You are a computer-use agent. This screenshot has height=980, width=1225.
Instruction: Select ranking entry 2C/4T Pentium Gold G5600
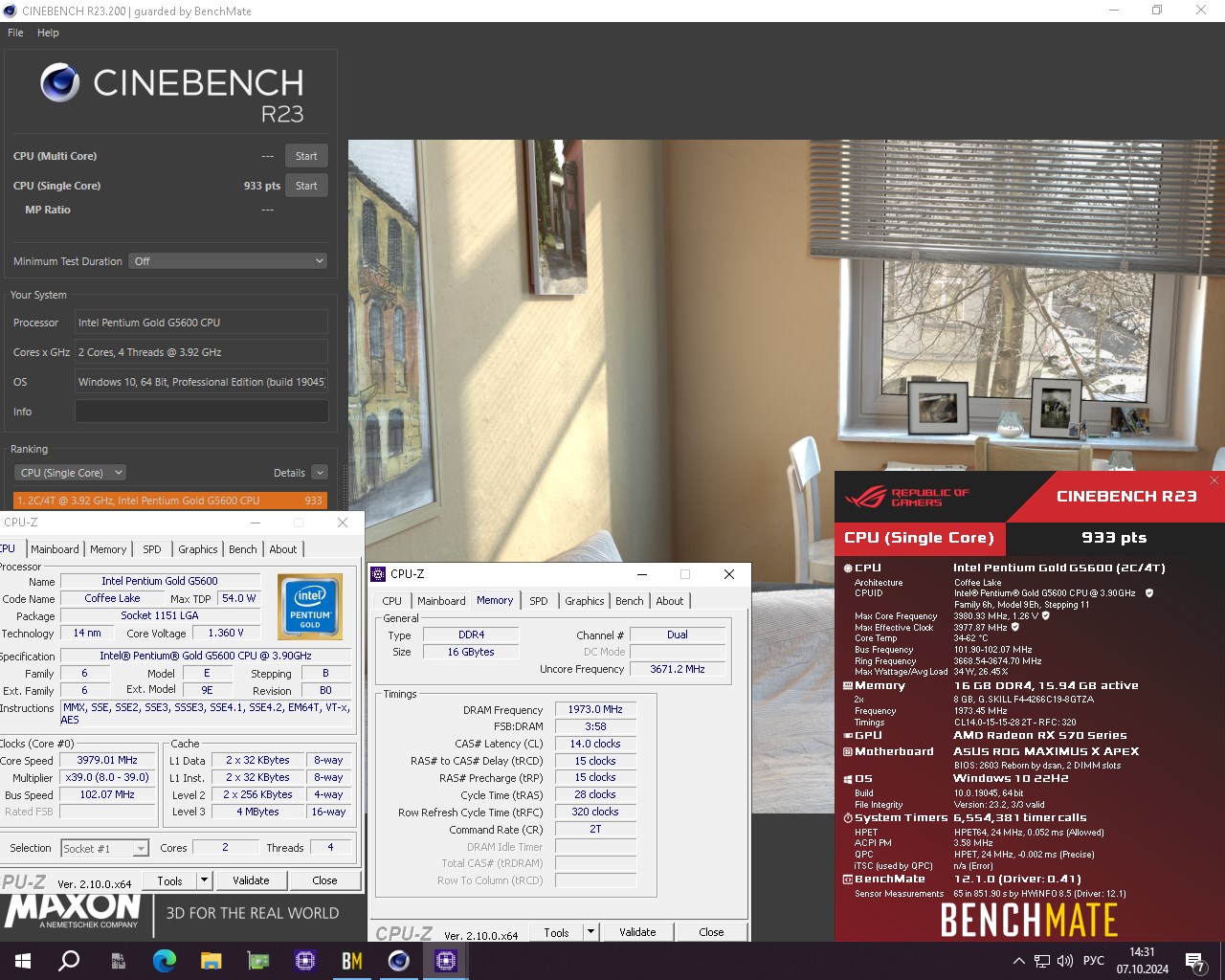click(170, 501)
